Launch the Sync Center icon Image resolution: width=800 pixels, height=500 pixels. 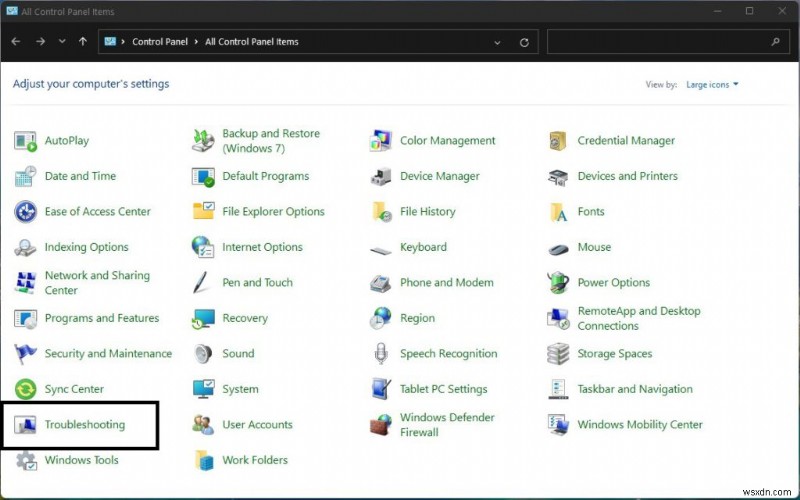coord(25,389)
